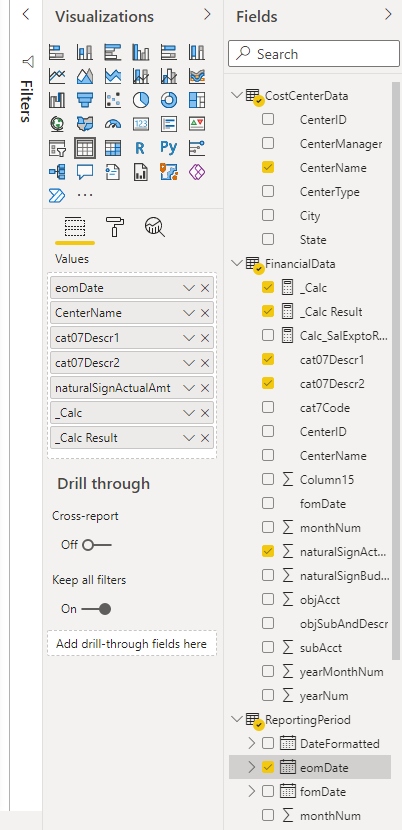Viewport: 402px width, 830px height.
Task: Tick the CenterManager field checkbox
Action: click(268, 143)
